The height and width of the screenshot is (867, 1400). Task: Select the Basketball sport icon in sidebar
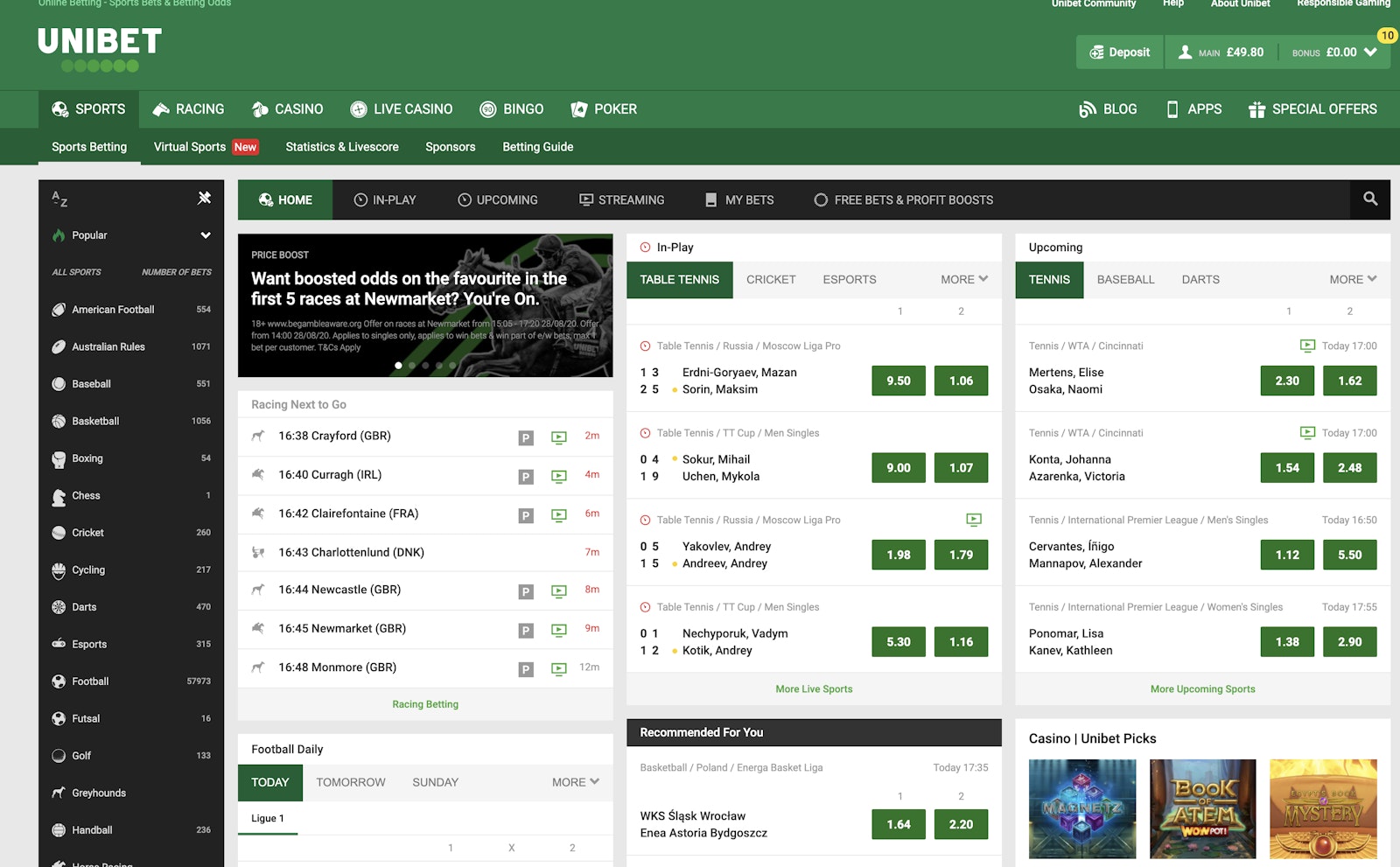point(58,421)
